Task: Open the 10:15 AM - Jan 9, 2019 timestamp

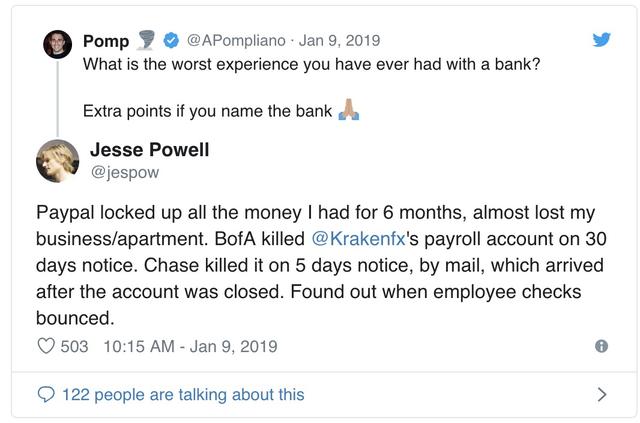Action: click(x=191, y=347)
